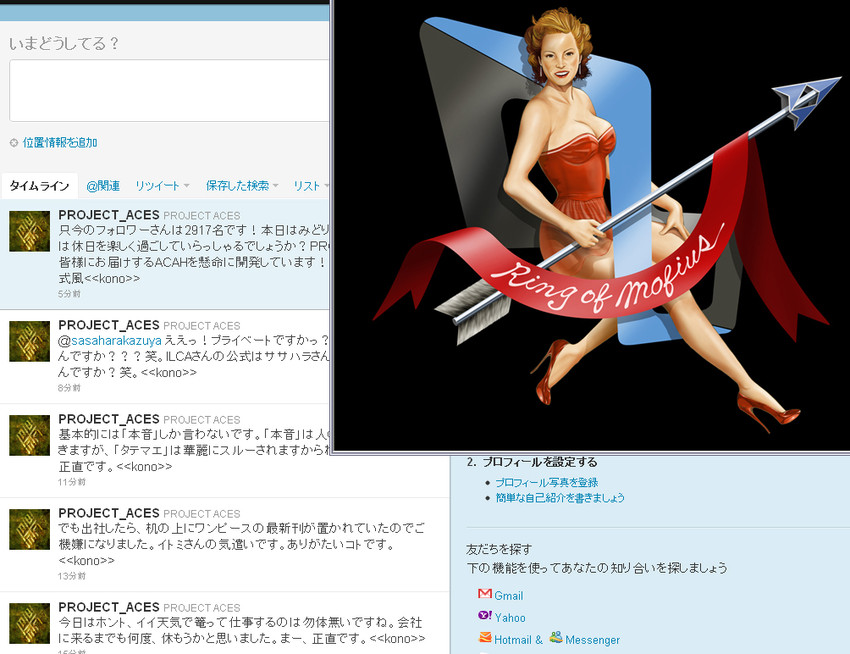Screen dimensions: 850x654
Task: Open the Yahoo link
Action: pyautogui.click(x=510, y=618)
